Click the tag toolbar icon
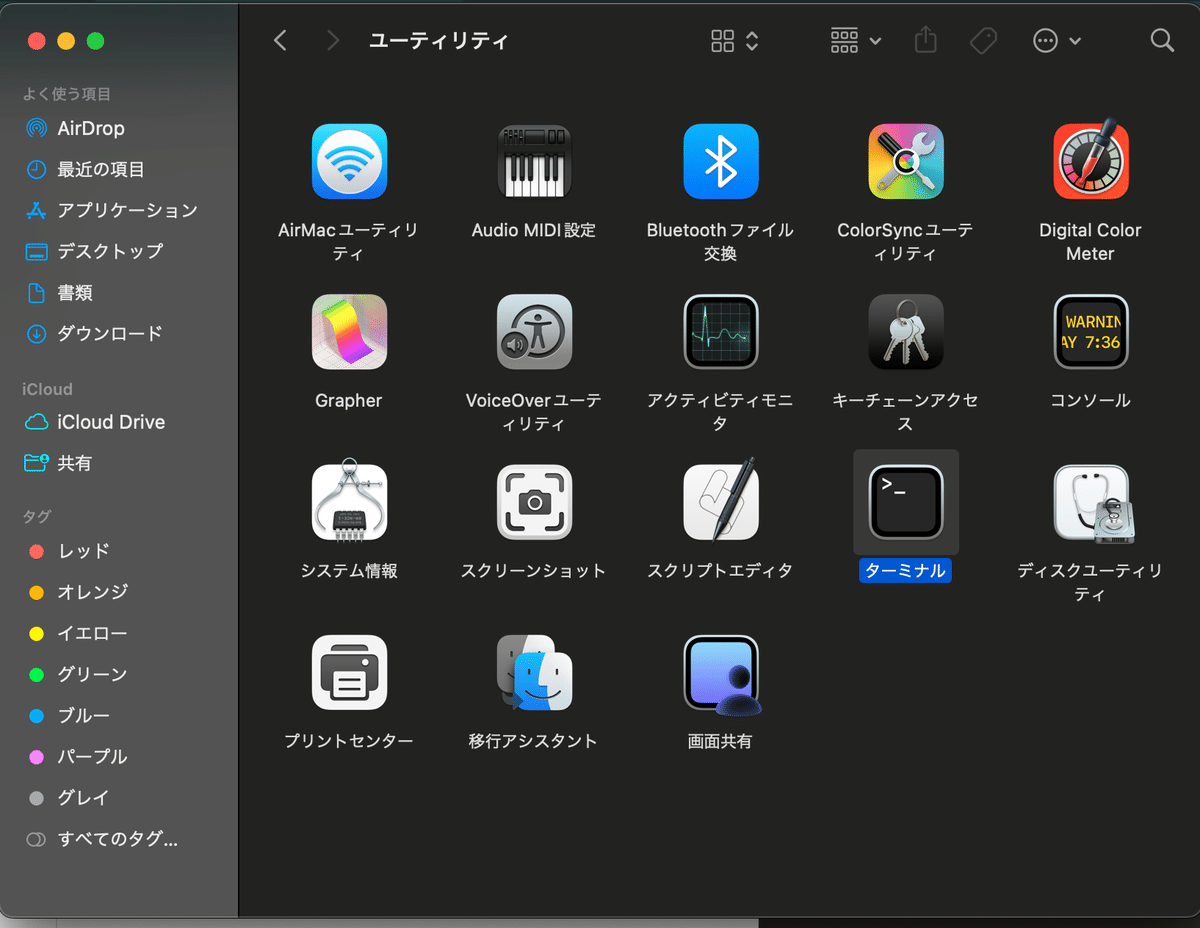This screenshot has width=1200, height=928. coord(984,40)
